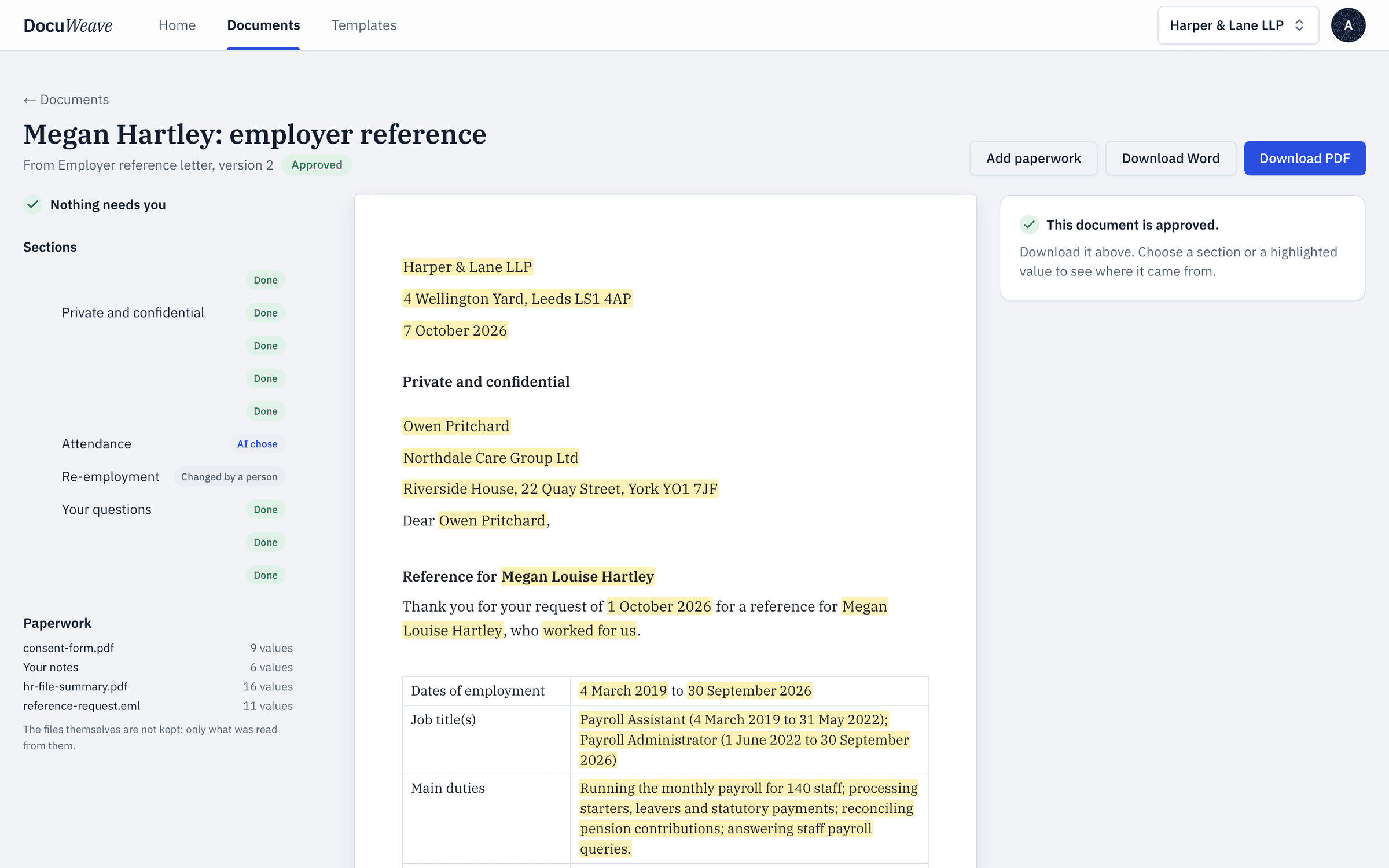Viewport: 1389px width, 868px height.
Task: Click the highlighted date 7 October 2026
Action: pyautogui.click(x=455, y=330)
